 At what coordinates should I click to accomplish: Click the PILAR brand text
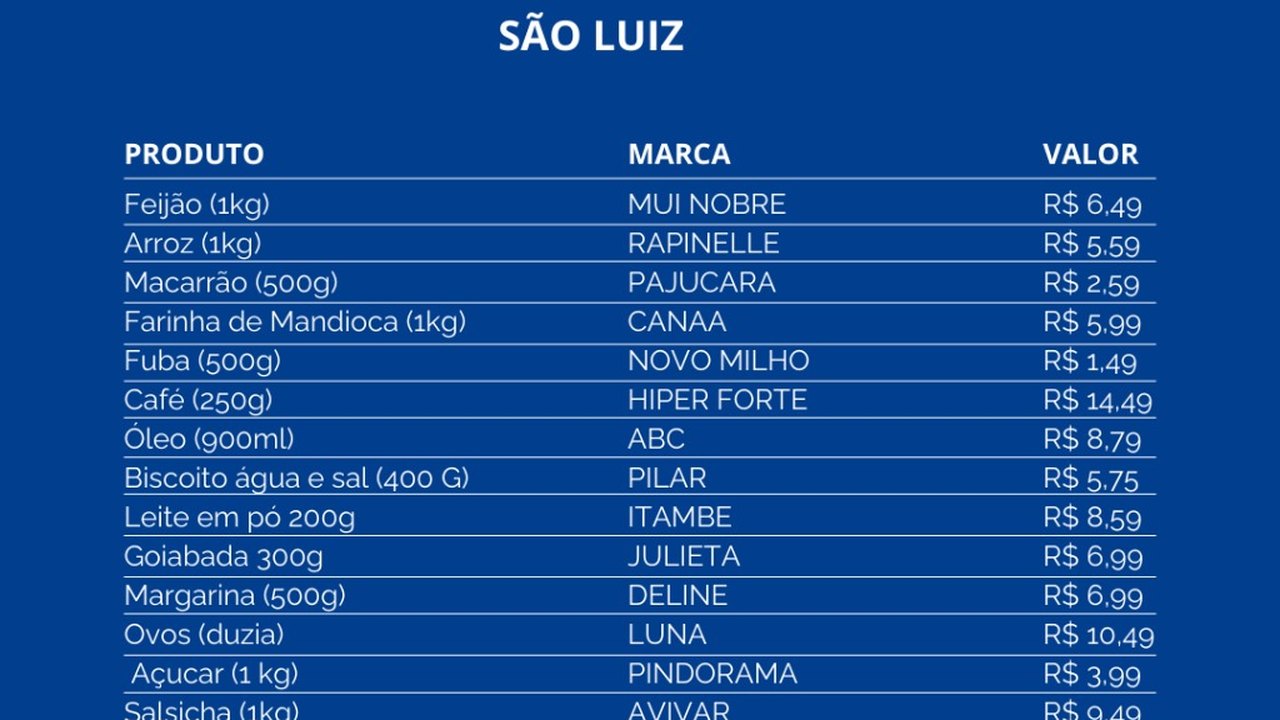click(667, 478)
